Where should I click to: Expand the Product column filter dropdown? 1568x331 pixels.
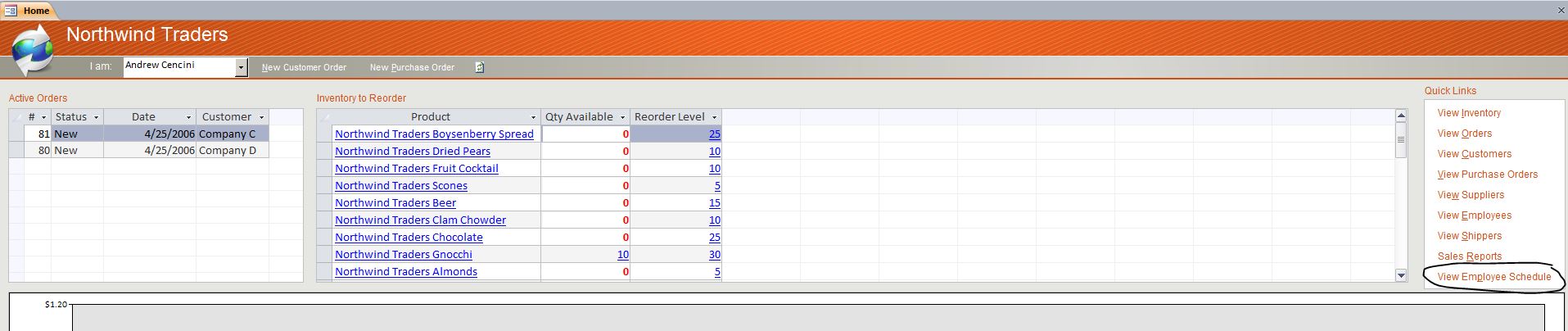[x=533, y=117]
